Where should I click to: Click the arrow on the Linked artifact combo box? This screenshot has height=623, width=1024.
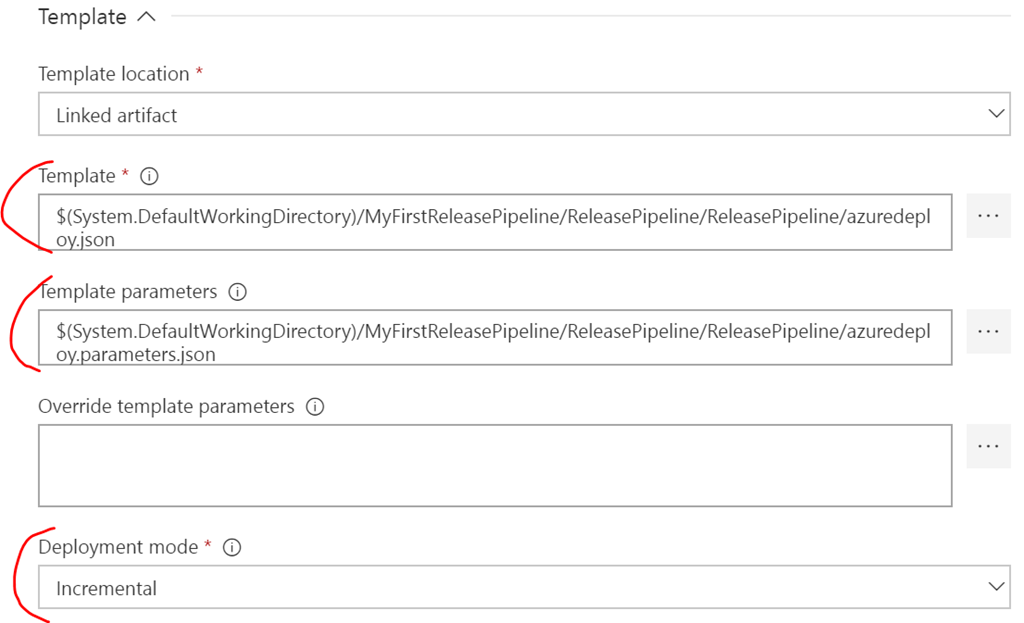point(995,114)
